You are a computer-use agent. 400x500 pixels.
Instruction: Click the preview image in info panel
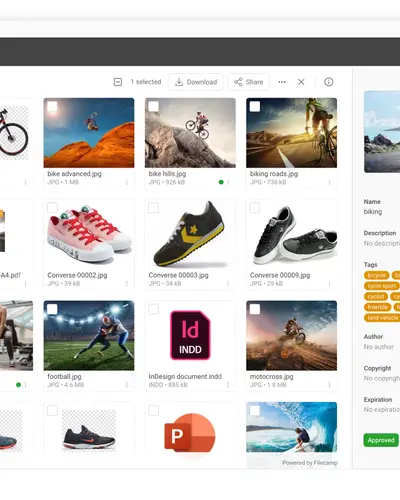coord(382,132)
